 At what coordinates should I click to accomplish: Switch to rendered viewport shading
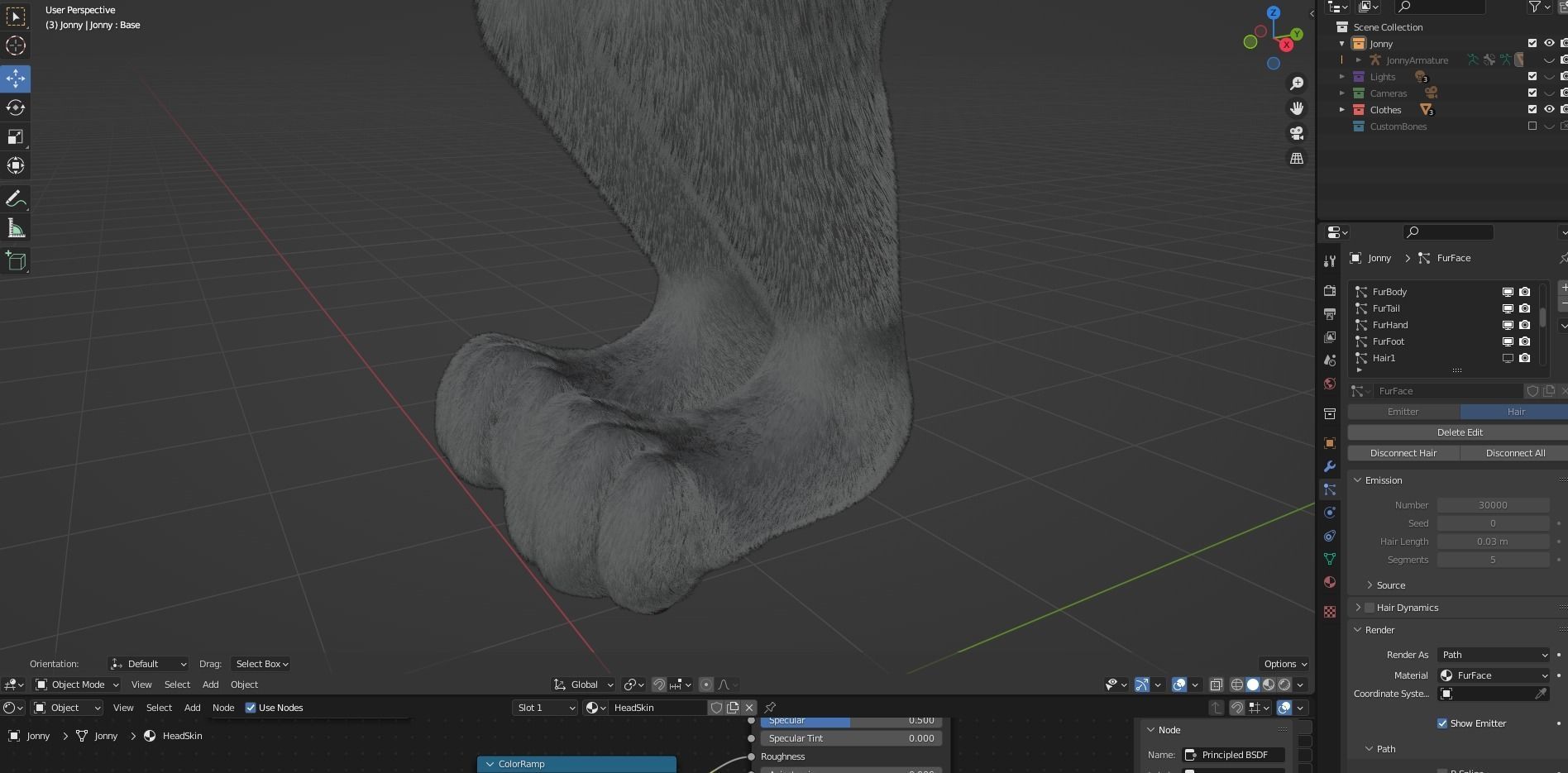pos(1284,685)
